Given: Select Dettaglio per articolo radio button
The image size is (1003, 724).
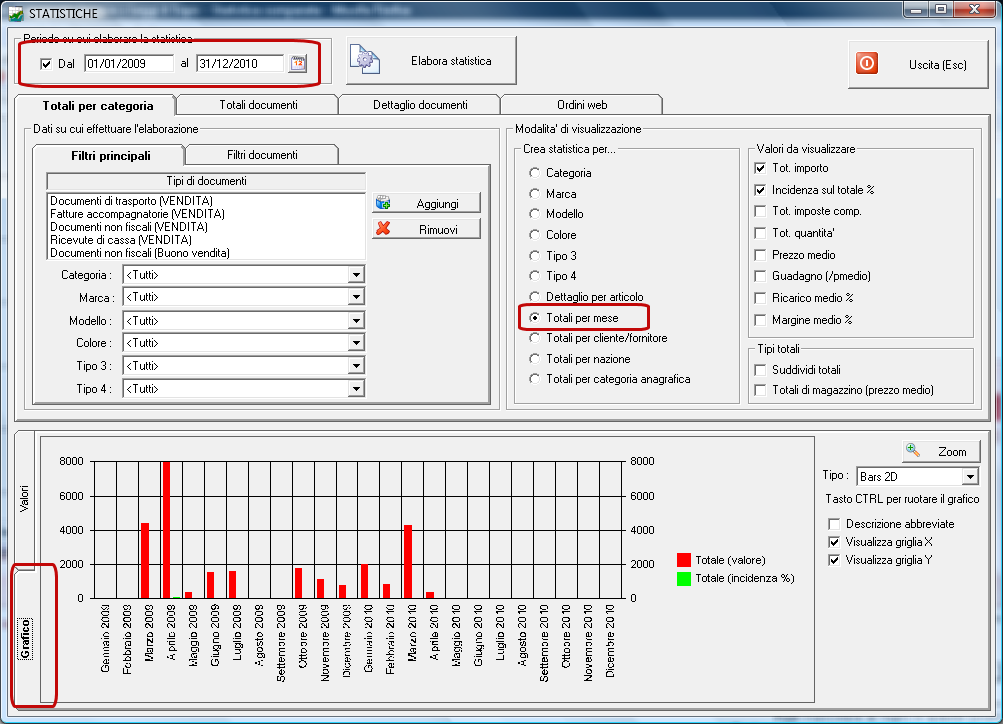Looking at the screenshot, I should (534, 297).
